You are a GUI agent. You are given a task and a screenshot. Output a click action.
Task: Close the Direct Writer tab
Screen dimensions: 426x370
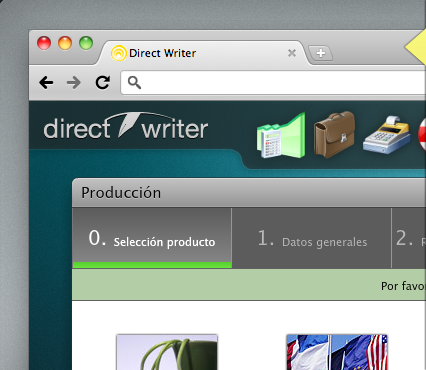point(292,53)
